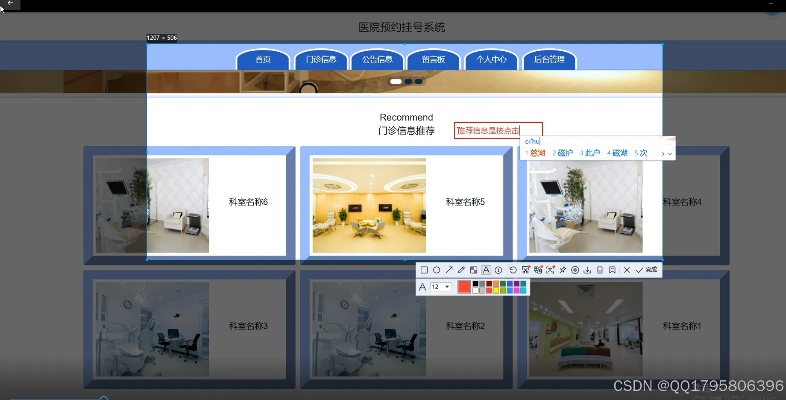The height and width of the screenshot is (400, 786).
Task: Cancel the screenshot with X icon
Action: [627, 270]
